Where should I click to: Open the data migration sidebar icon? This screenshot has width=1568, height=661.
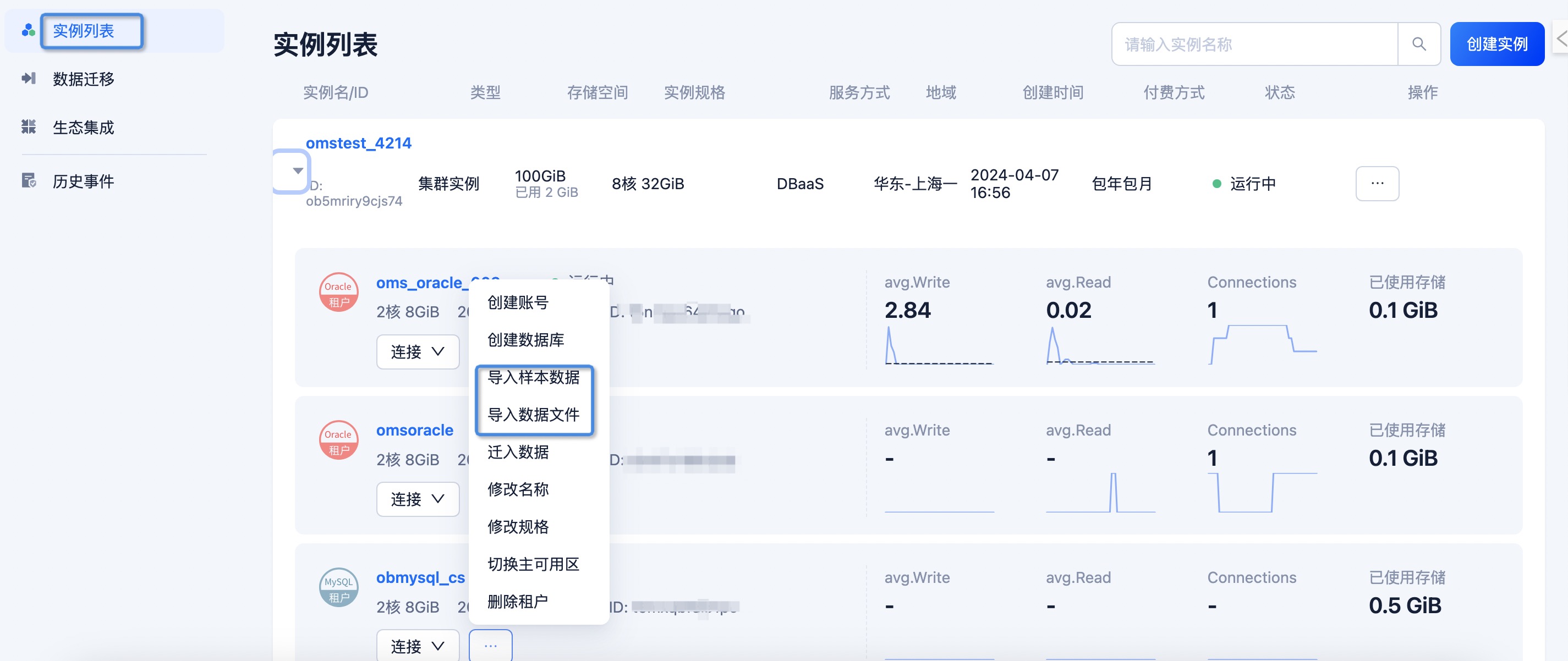click(x=28, y=79)
